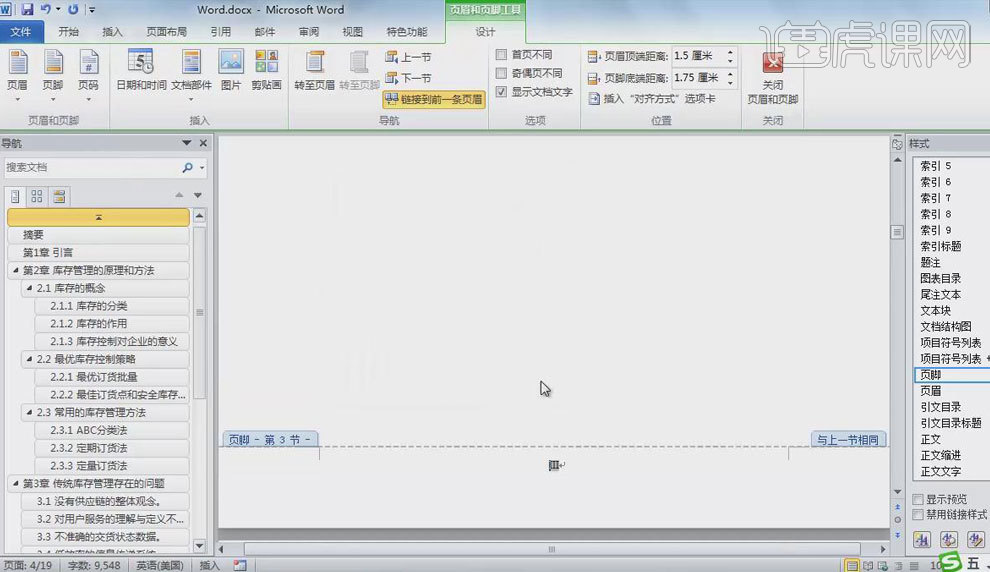Check 首页不同 different first page
The width and height of the screenshot is (990, 572).
pyautogui.click(x=501, y=55)
